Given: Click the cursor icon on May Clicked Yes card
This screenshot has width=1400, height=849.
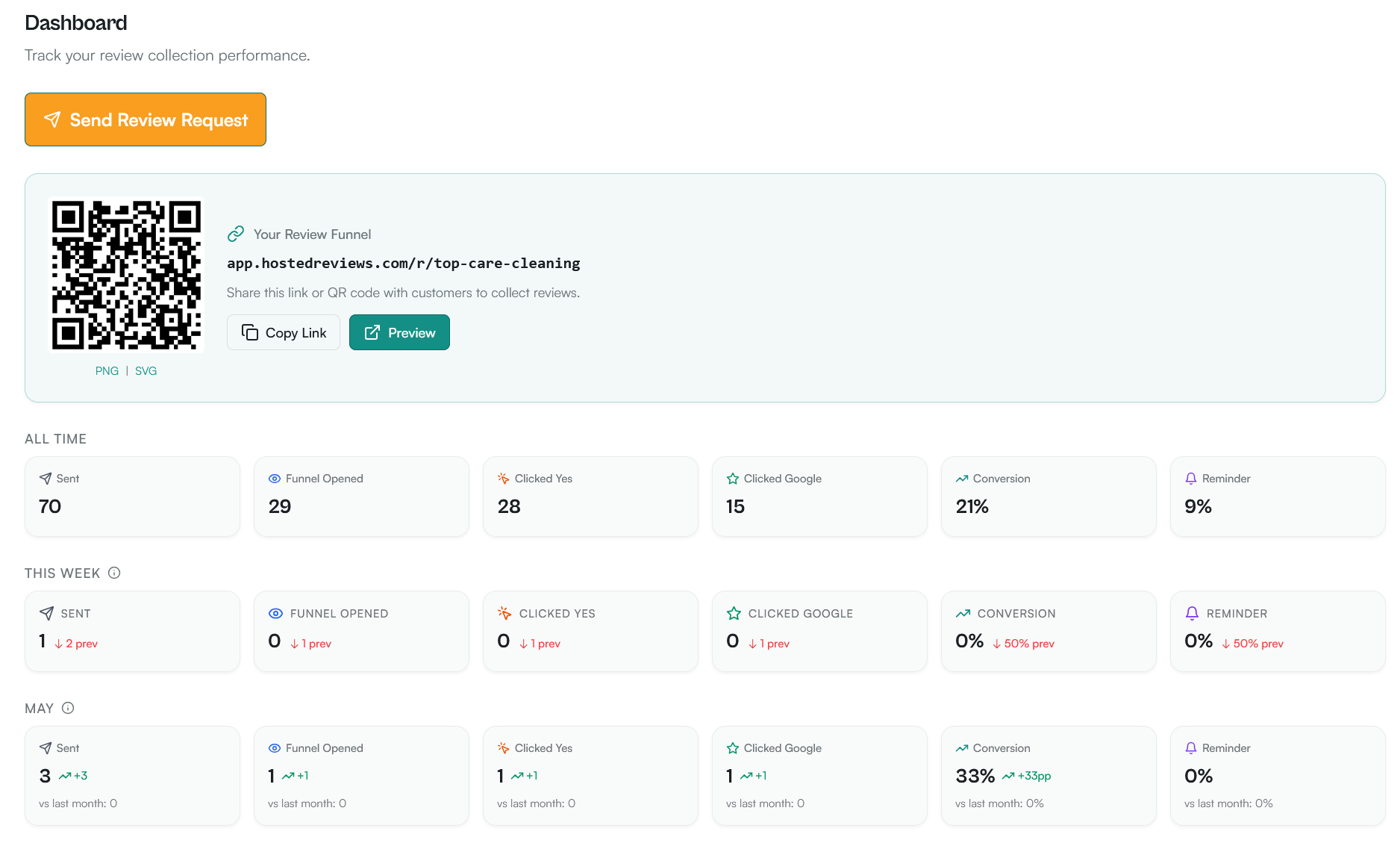Looking at the screenshot, I should [504, 748].
